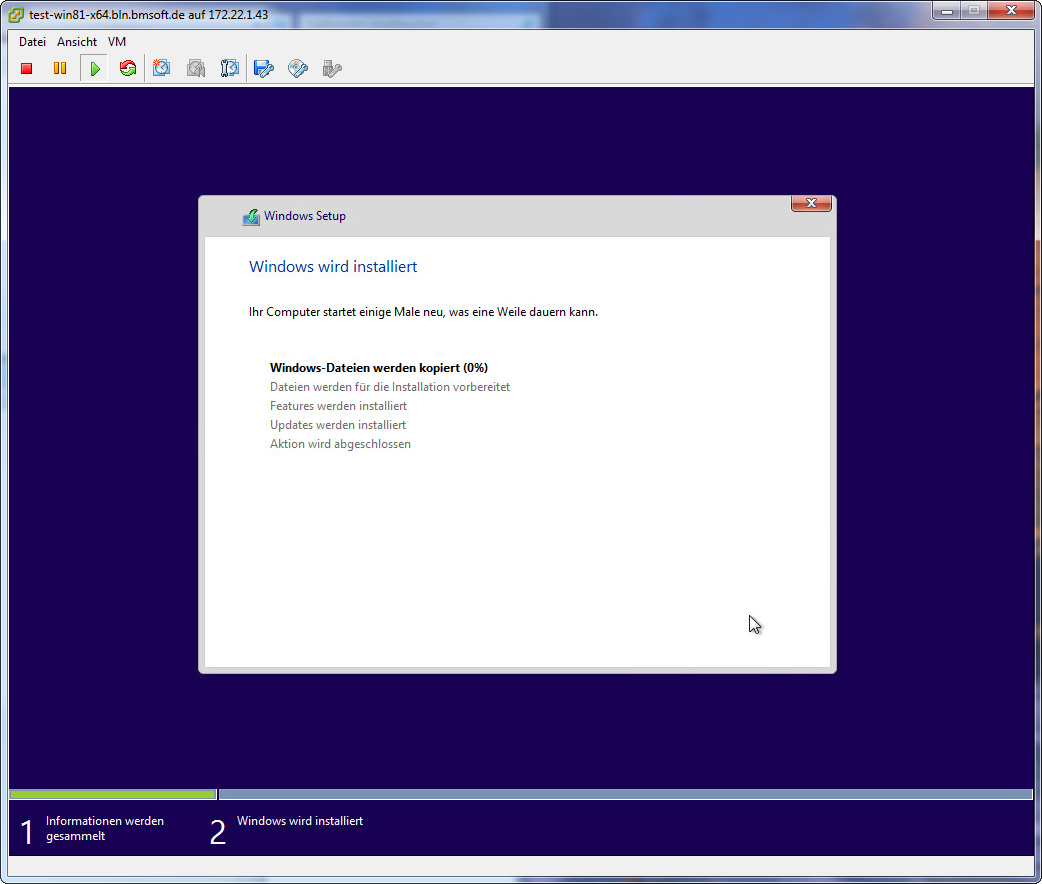Click the 'Windows wird installiert' heading
Image resolution: width=1042 pixels, height=884 pixels.
coord(333,267)
